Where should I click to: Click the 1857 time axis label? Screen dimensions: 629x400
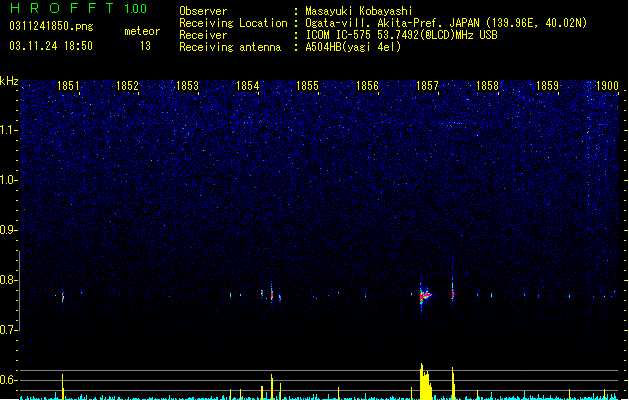pyautogui.click(x=428, y=85)
